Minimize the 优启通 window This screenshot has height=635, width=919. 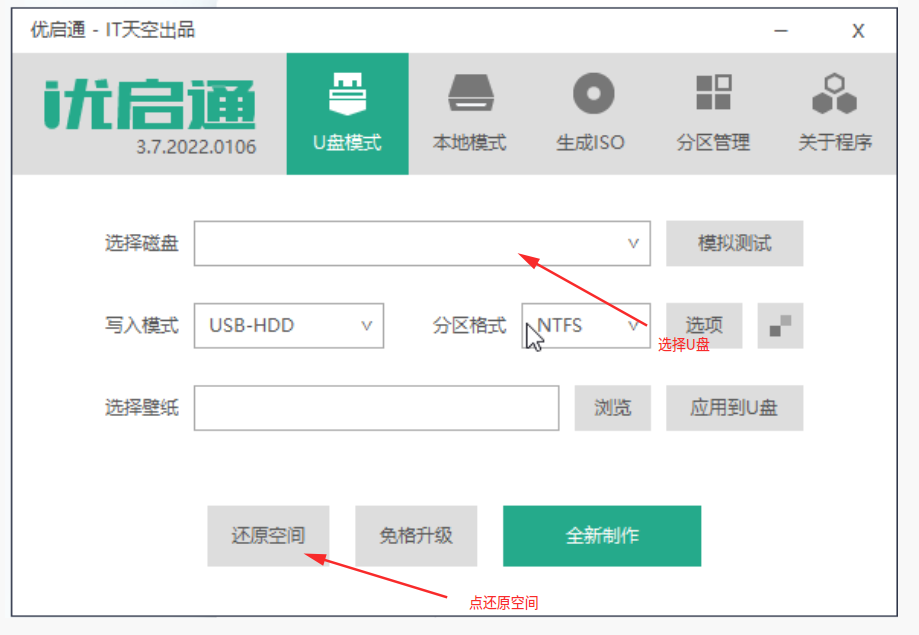point(781,30)
